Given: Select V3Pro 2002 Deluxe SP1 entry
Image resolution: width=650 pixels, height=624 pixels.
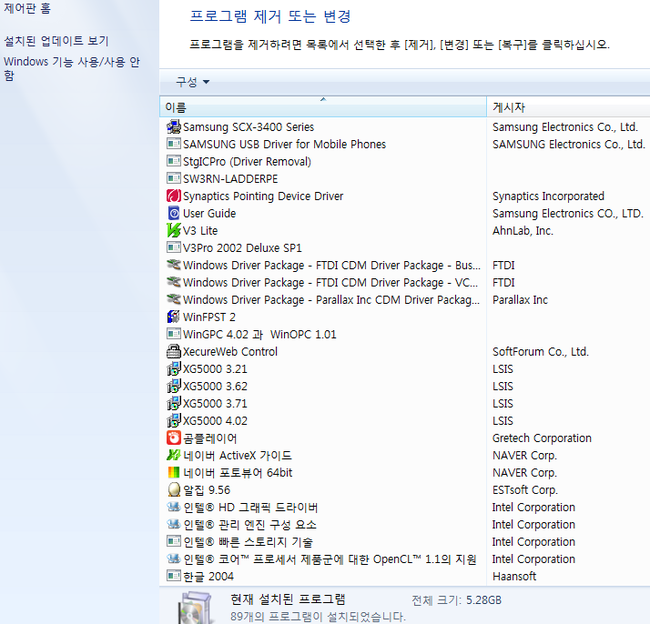Looking at the screenshot, I should click(x=243, y=248).
